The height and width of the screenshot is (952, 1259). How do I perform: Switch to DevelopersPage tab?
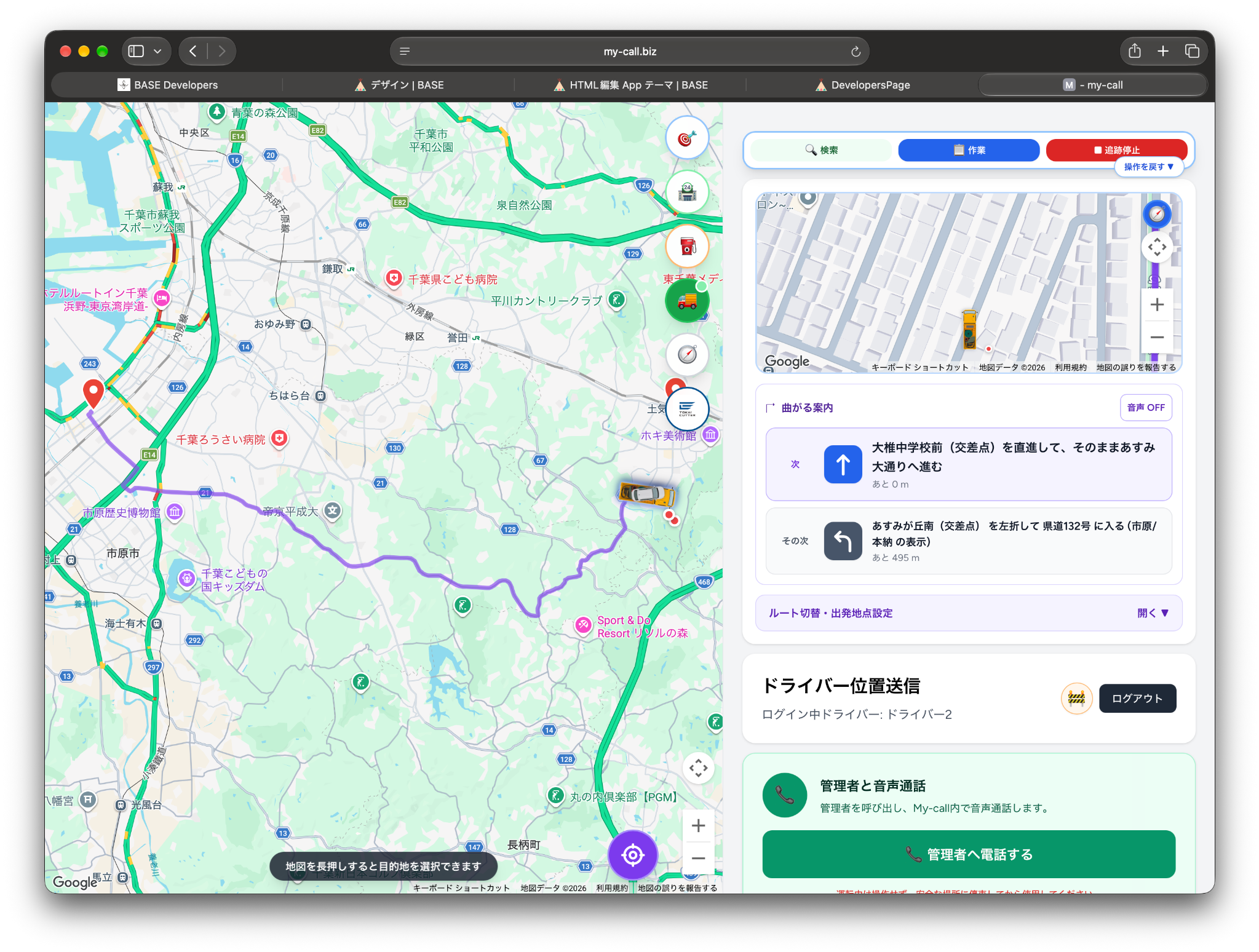862,85
